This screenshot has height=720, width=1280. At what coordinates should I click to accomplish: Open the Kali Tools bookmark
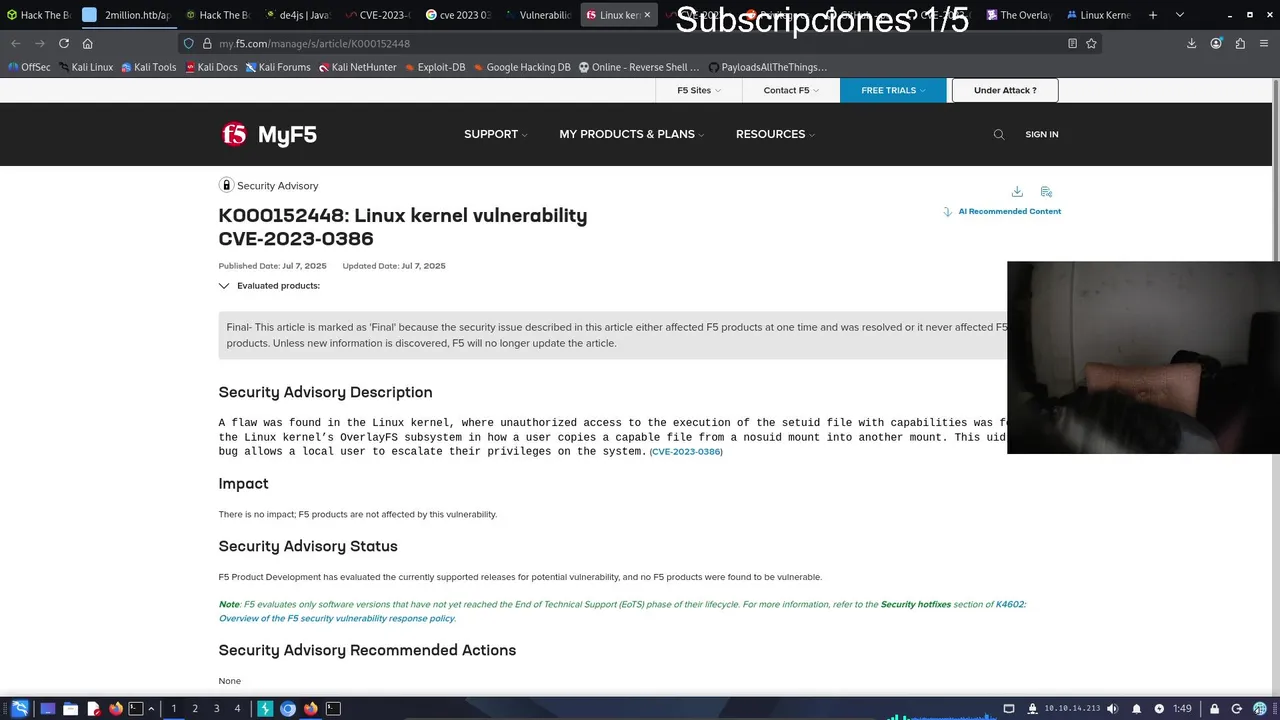pos(149,67)
